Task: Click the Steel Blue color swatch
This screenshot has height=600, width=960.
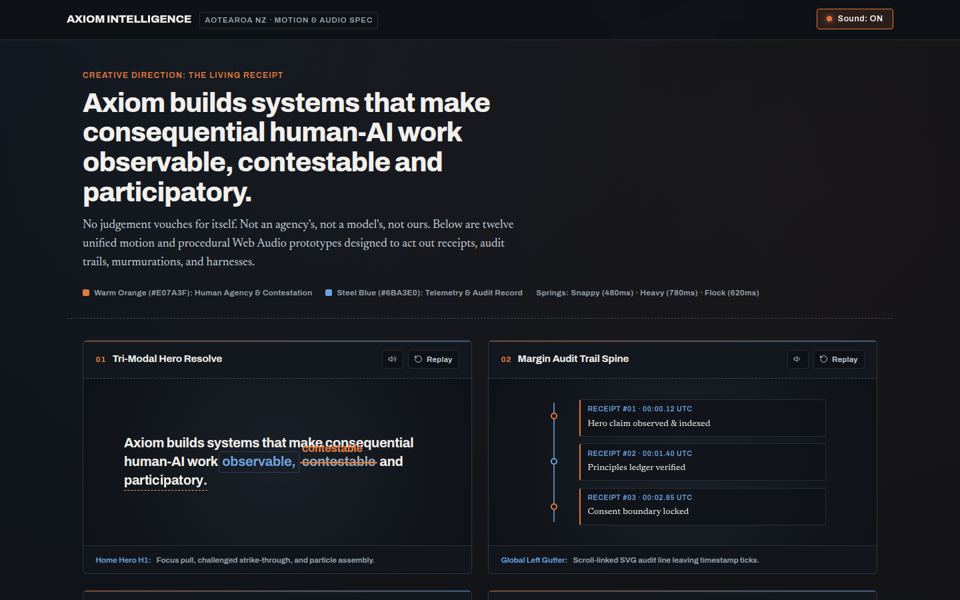Action: tap(329, 293)
